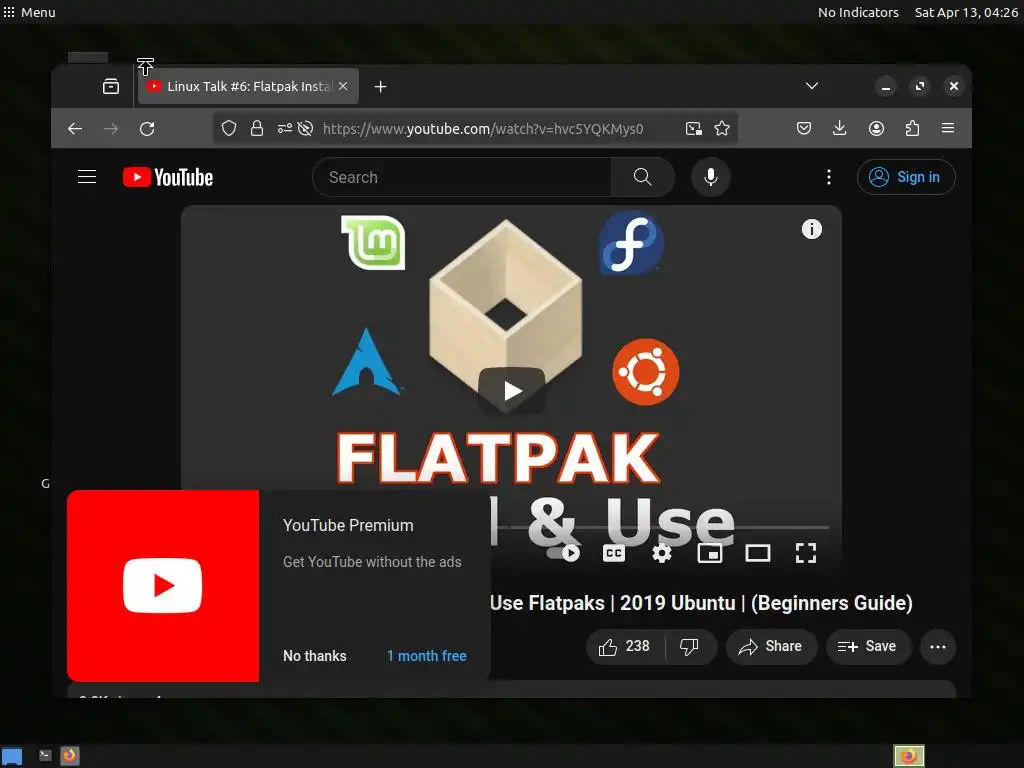This screenshot has width=1024, height=768.
Task: Play the Flatpak video
Action: click(512, 391)
